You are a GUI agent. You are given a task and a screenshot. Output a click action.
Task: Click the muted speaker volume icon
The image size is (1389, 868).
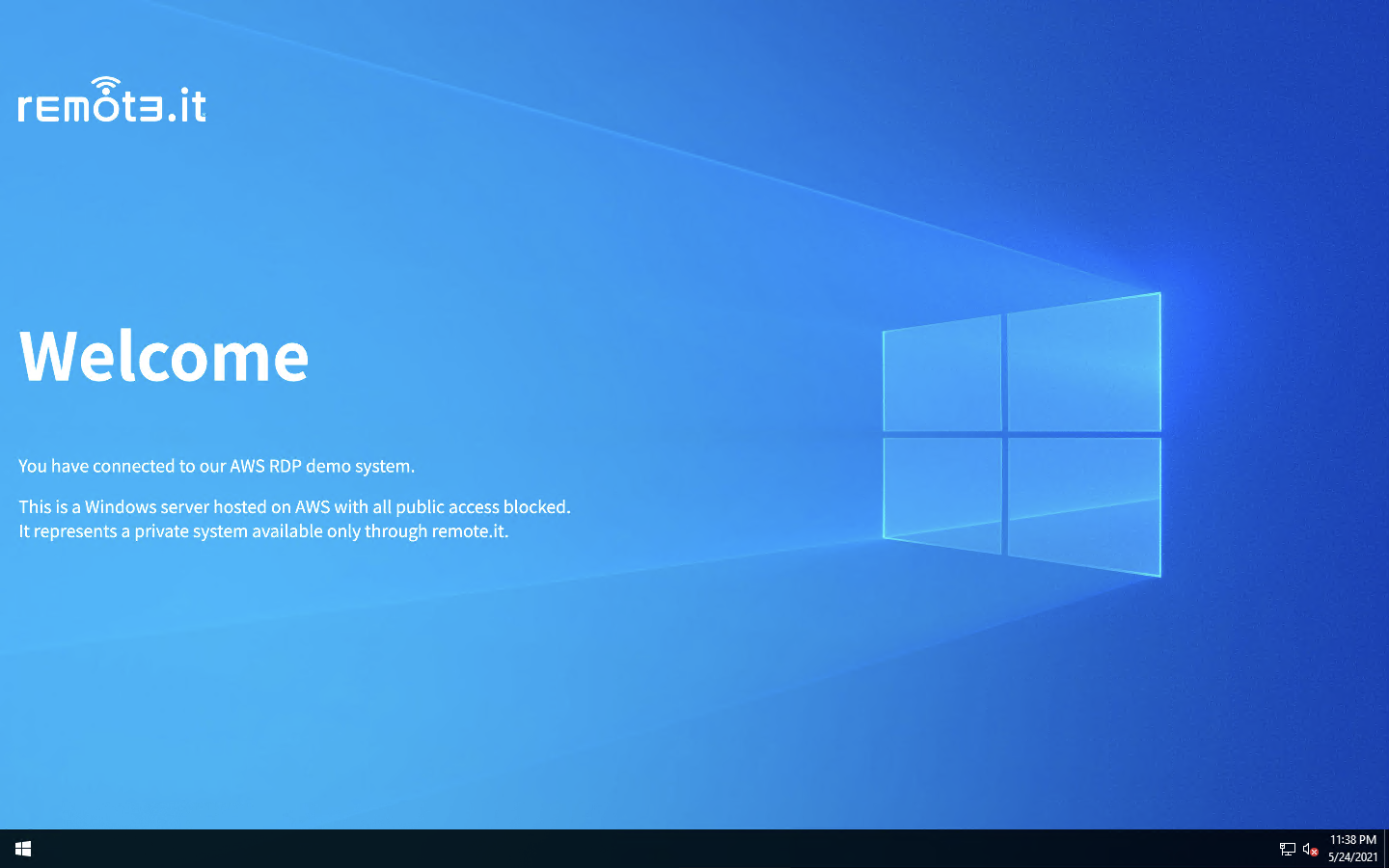click(x=1310, y=849)
